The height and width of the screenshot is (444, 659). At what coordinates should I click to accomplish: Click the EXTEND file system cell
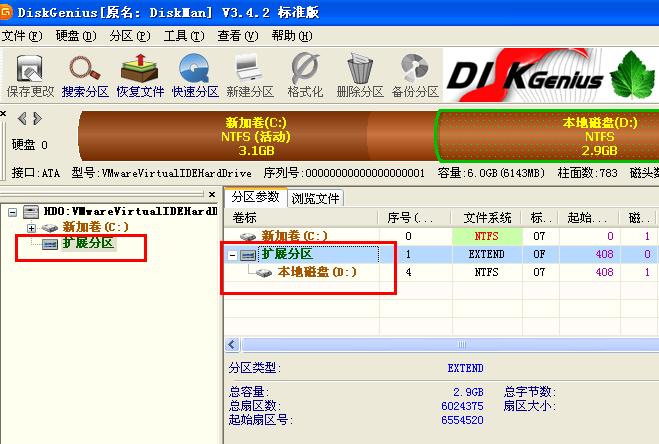pyautogui.click(x=487, y=254)
